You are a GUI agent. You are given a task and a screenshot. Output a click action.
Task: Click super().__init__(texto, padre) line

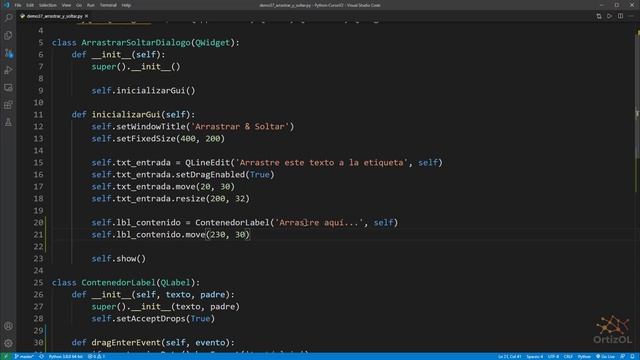click(165, 307)
